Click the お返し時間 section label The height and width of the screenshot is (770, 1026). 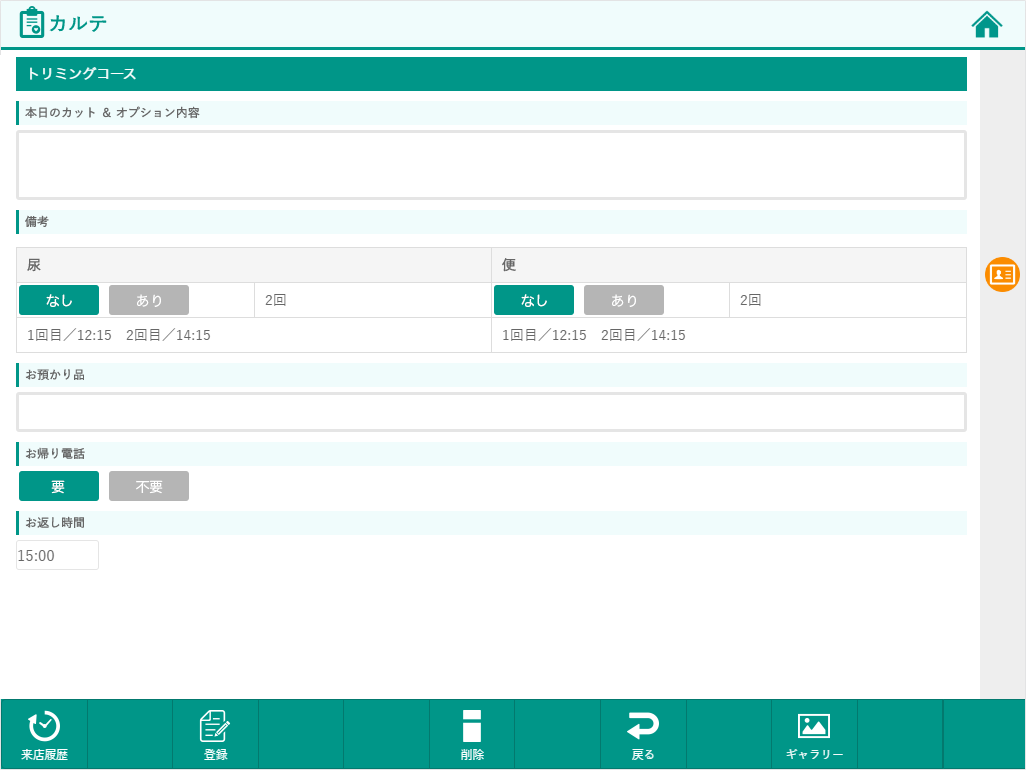pos(491,523)
